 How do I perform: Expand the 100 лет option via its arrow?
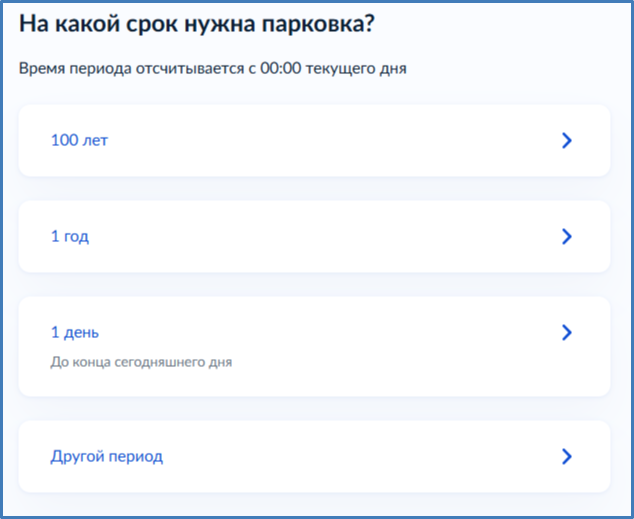click(566, 141)
